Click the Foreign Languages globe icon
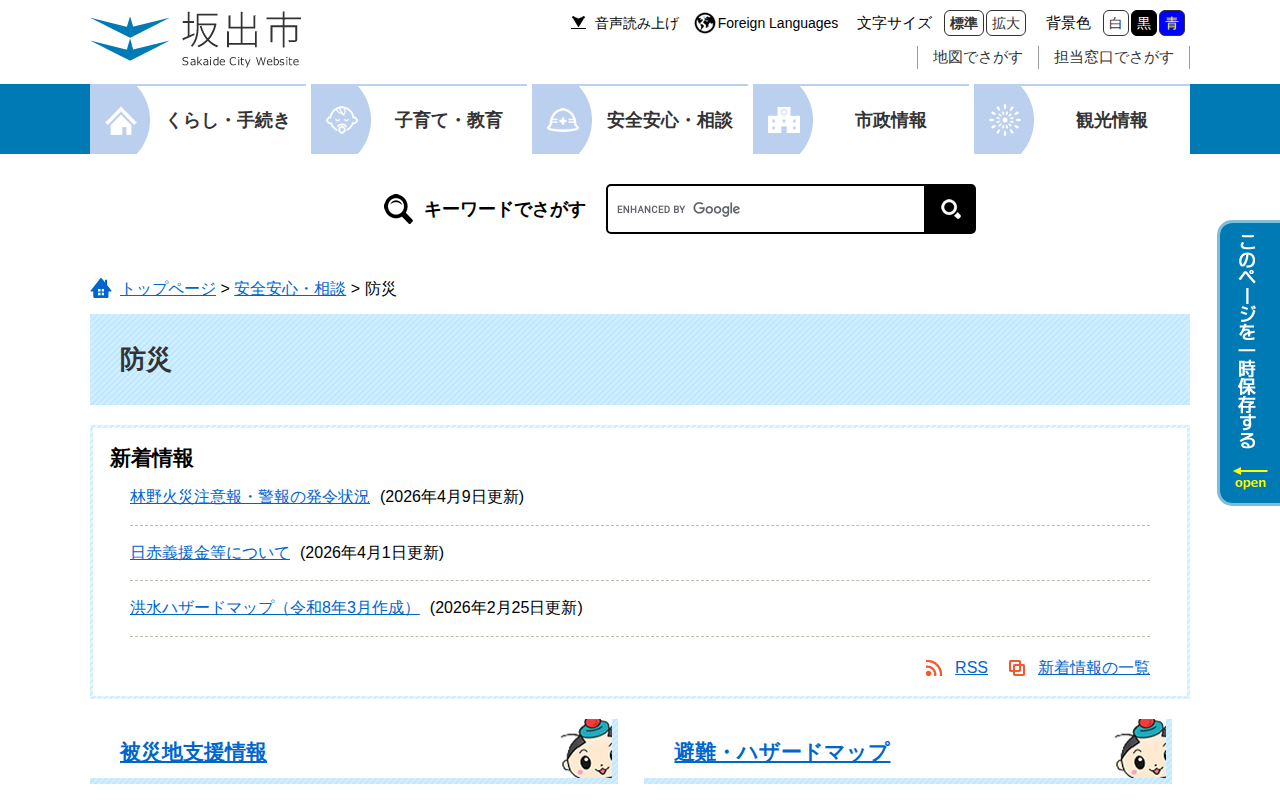Viewport: 1280px width, 800px height. [x=705, y=23]
